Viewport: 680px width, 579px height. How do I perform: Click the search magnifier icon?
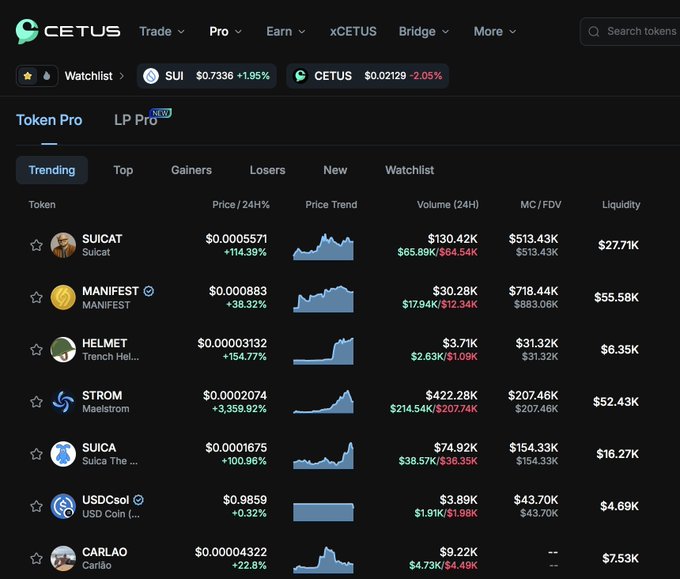coord(594,32)
